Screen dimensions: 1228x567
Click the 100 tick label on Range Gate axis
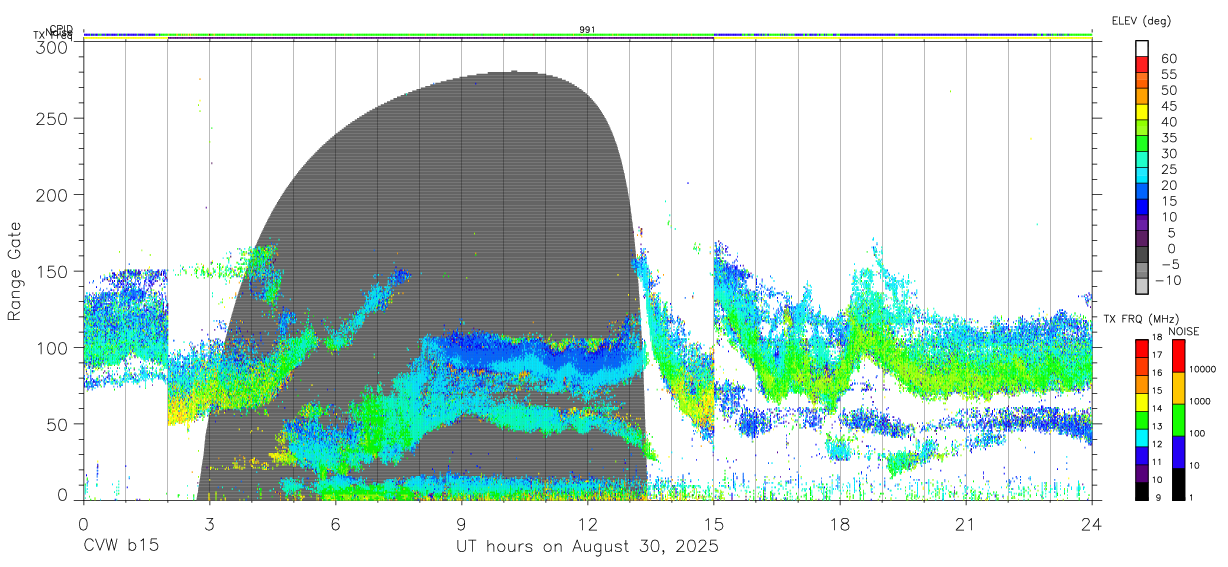[x=50, y=347]
